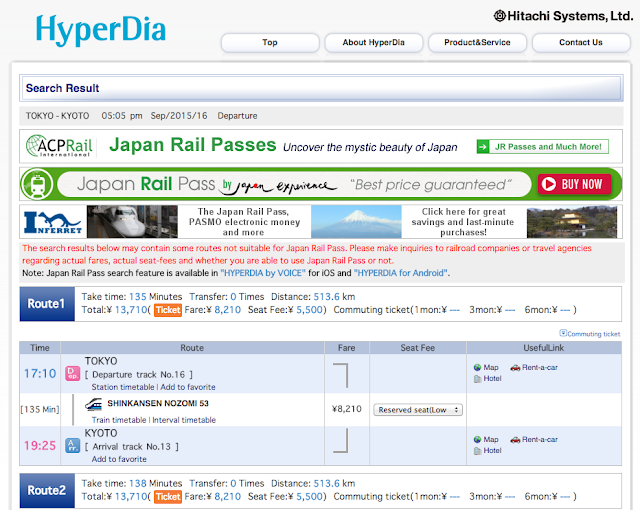The width and height of the screenshot is (640, 510).
Task: Click the globe Map icon in KYOTO row
Action: click(x=478, y=440)
